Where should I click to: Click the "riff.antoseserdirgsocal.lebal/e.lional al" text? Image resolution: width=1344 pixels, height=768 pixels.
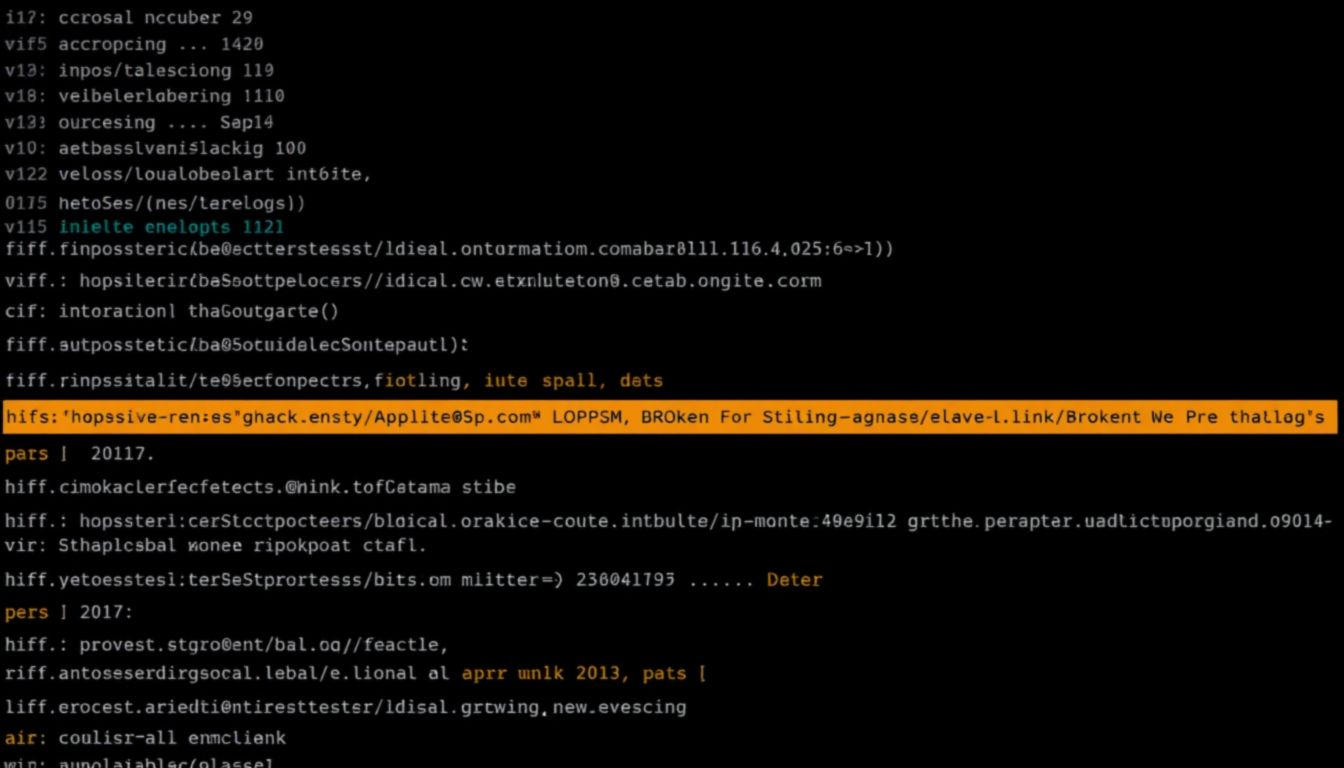point(227,674)
